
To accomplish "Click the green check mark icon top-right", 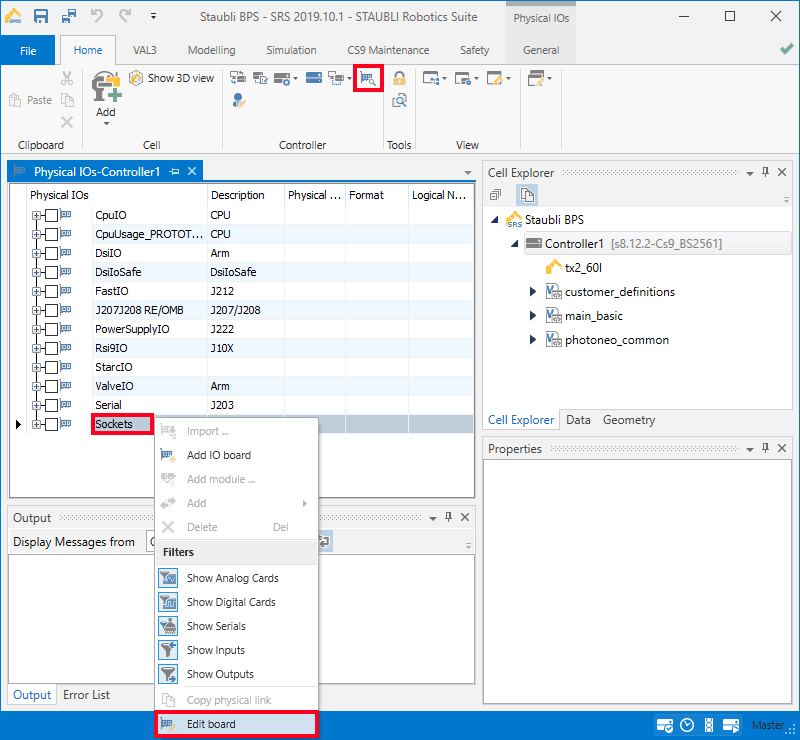I will 786,49.
